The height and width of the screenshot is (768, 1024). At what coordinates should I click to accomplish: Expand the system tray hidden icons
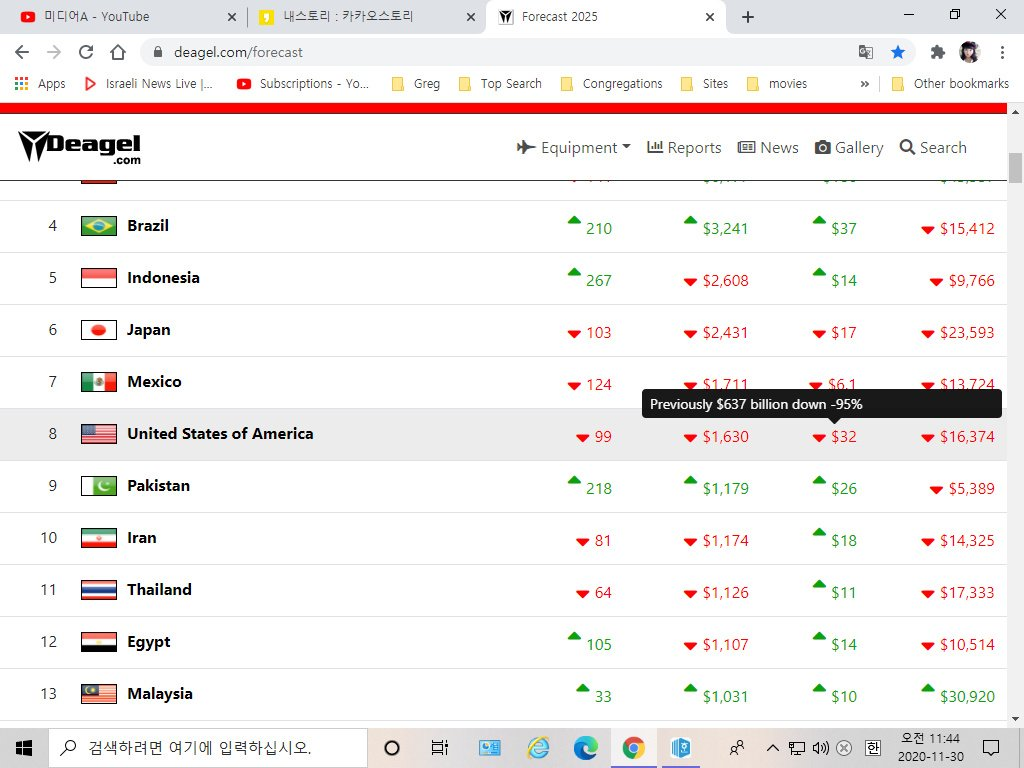coord(772,747)
